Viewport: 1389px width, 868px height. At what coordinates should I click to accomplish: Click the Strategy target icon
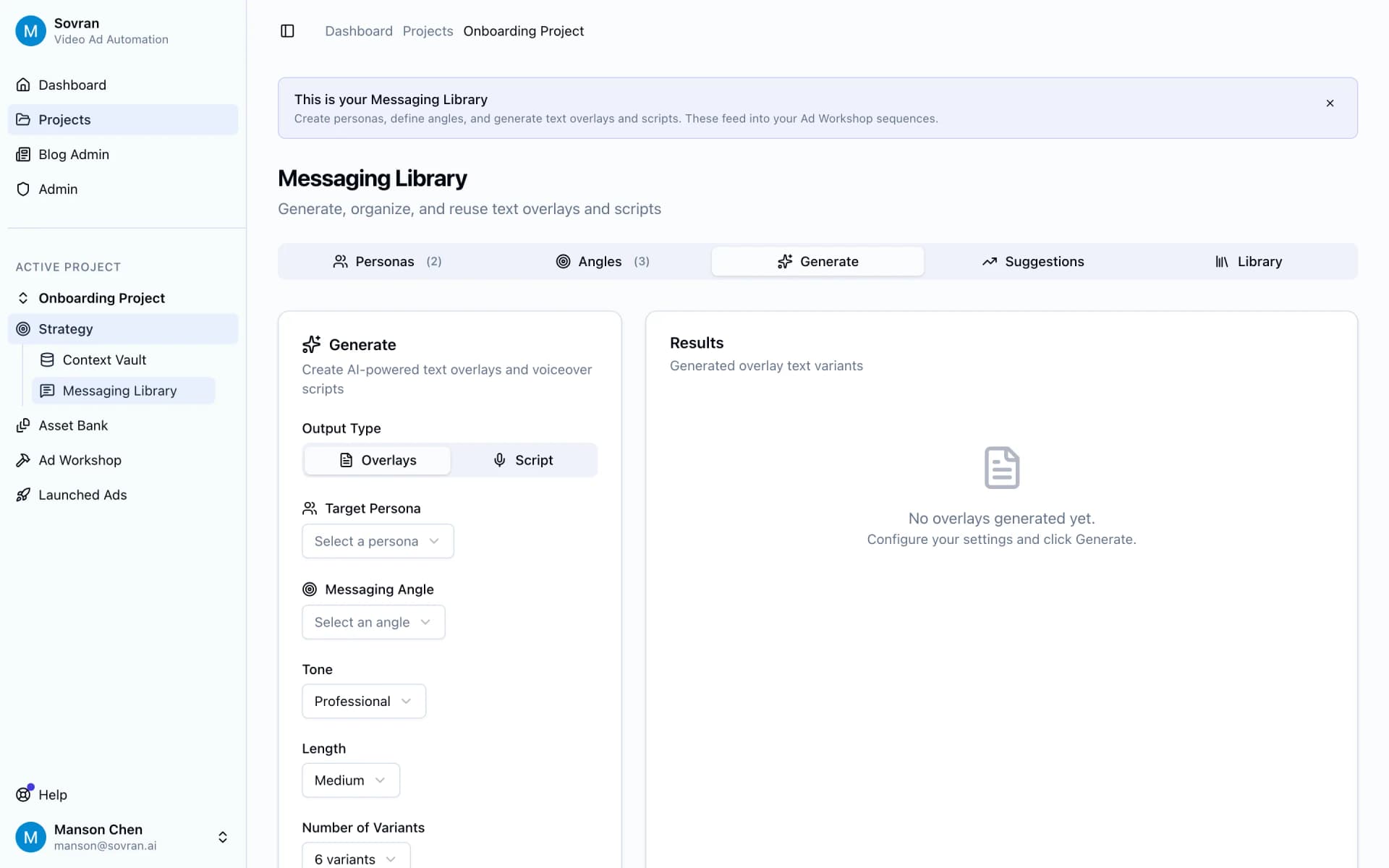coord(24,328)
